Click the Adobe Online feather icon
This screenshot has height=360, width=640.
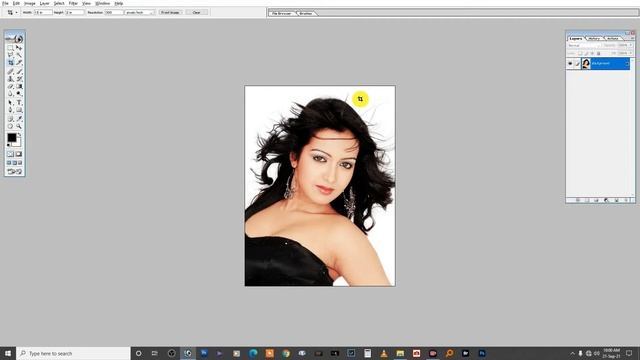click(15, 38)
